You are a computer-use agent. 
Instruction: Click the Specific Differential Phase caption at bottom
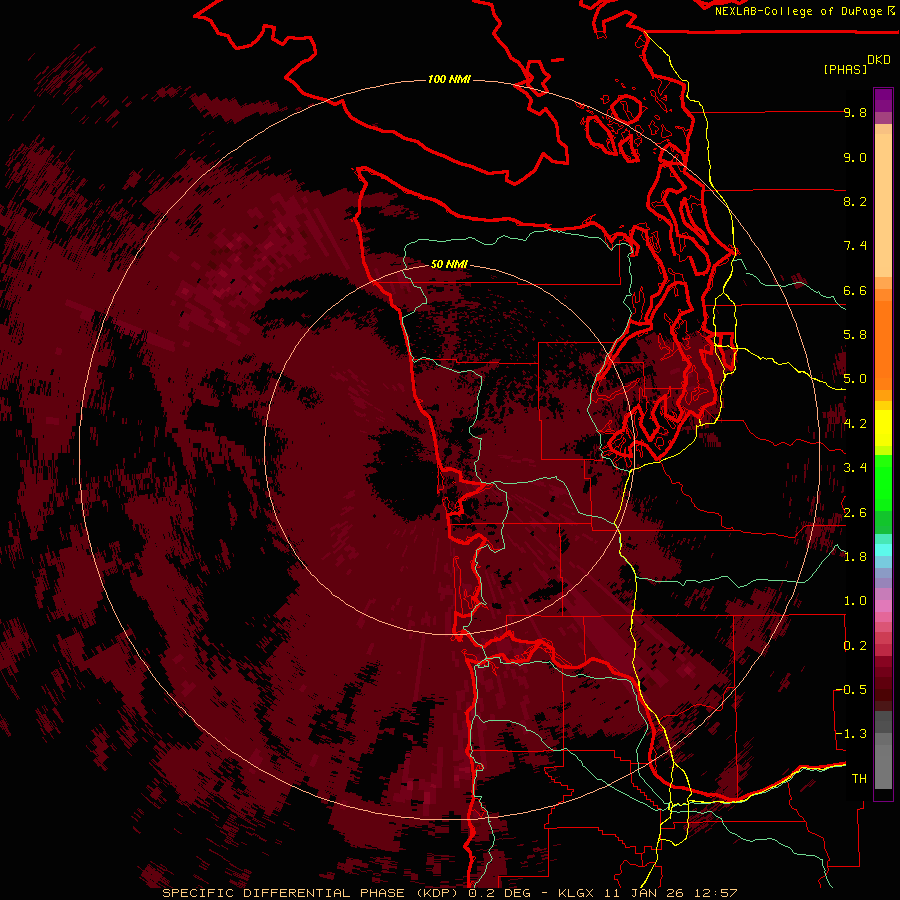coord(449,893)
